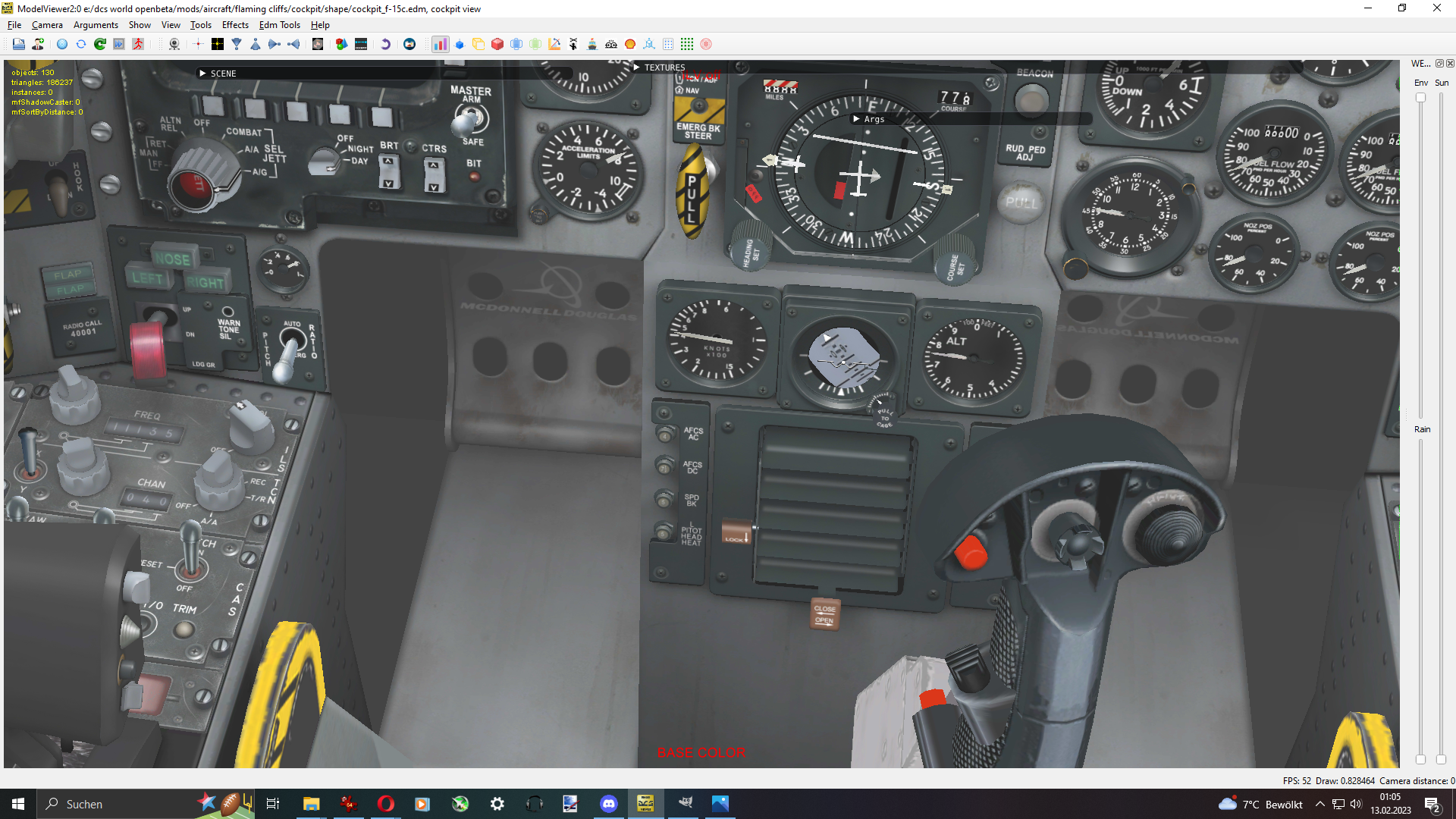Click the 'BASE COLOR' overlay label

[x=701, y=752]
